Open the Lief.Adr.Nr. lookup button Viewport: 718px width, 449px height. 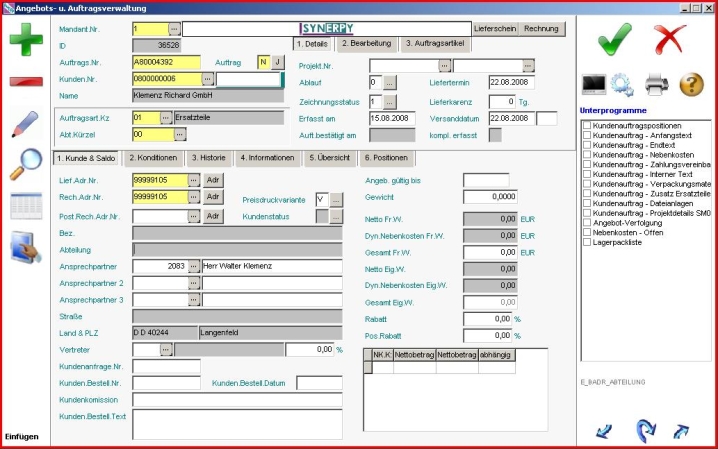193,180
